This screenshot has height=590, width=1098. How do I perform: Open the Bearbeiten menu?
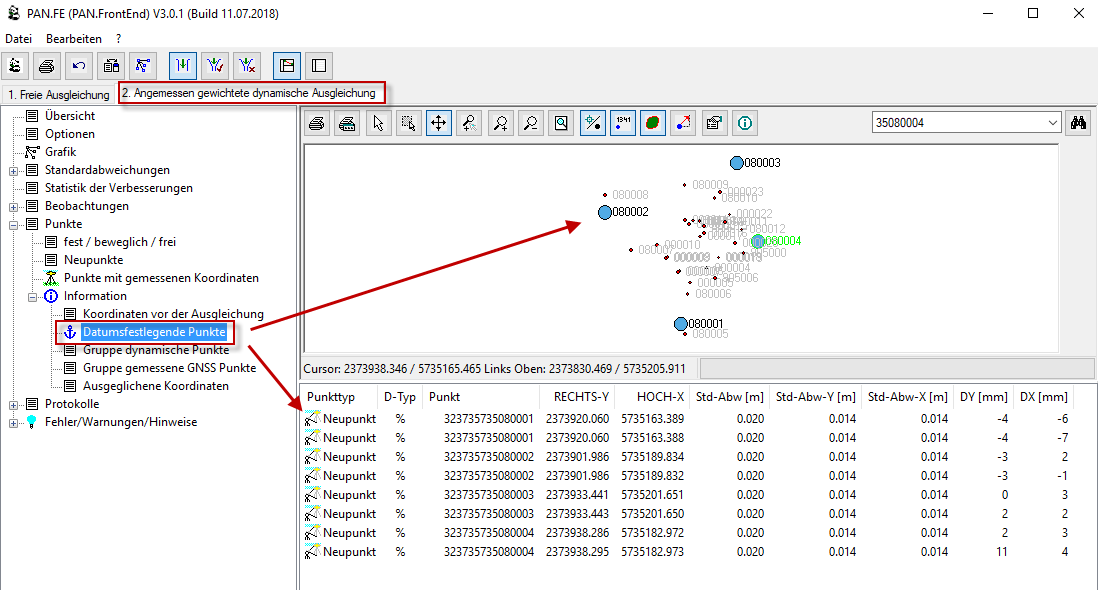point(74,38)
